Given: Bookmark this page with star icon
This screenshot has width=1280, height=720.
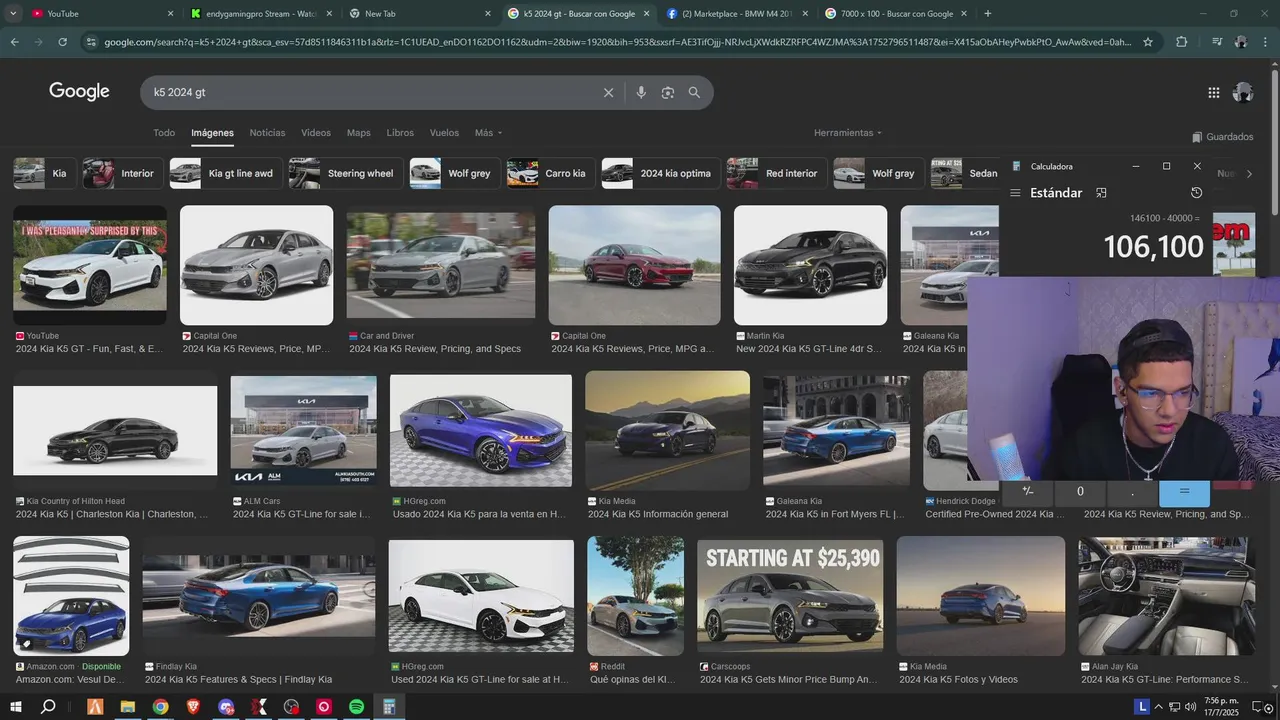Looking at the screenshot, I should point(1148,42).
